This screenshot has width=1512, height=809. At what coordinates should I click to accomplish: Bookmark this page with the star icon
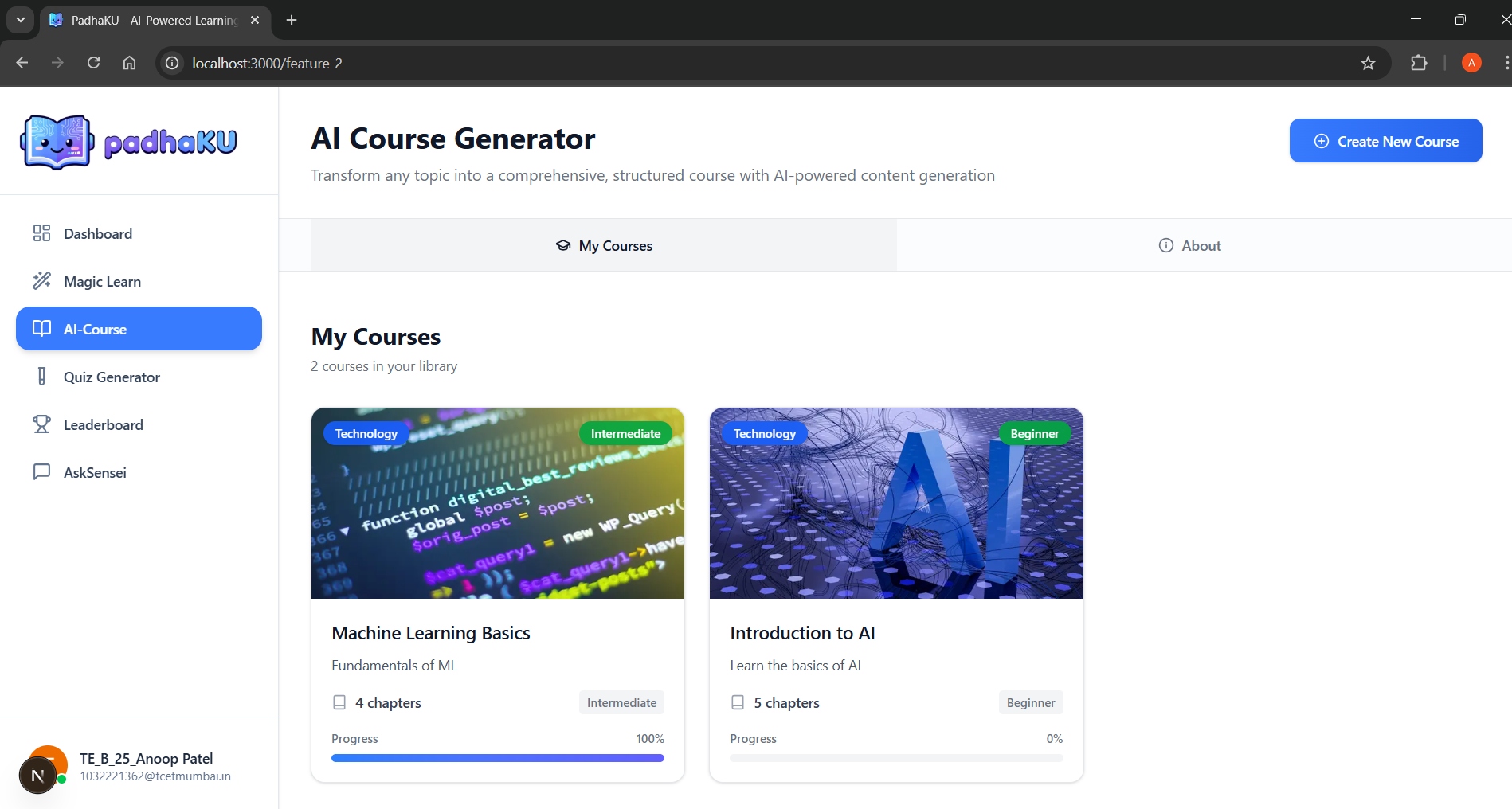[x=1368, y=63]
